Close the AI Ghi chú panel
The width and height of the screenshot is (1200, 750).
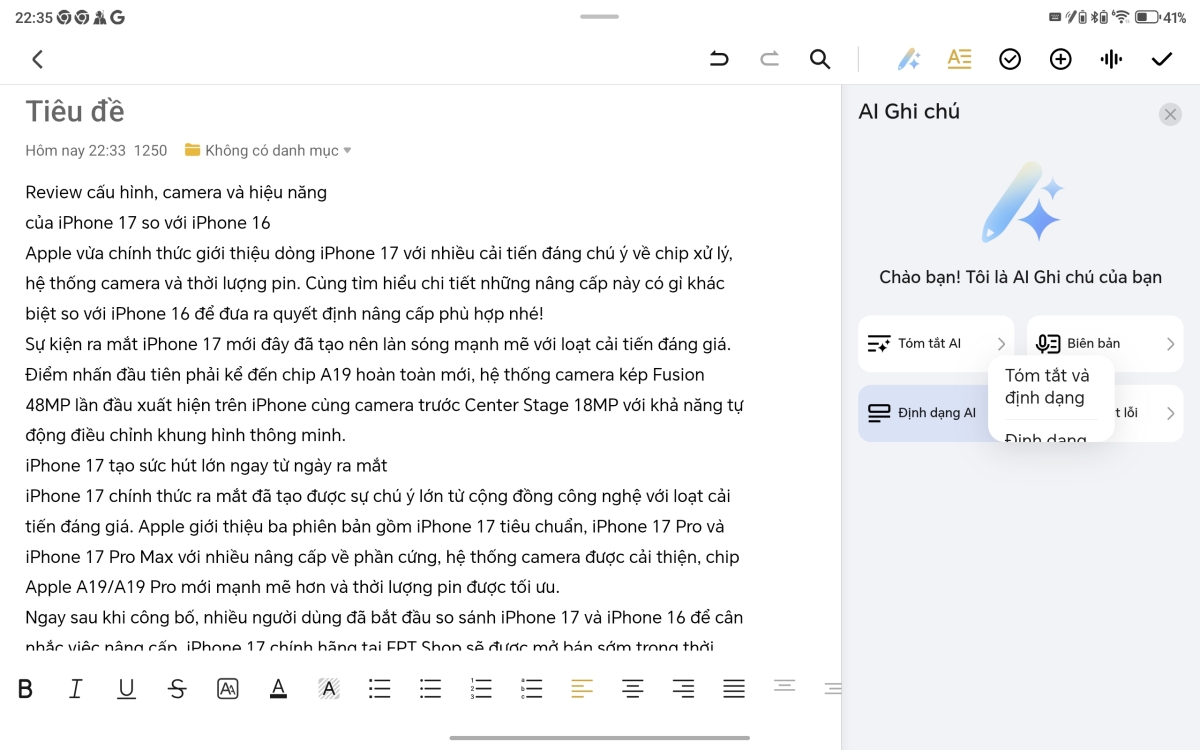(1170, 114)
